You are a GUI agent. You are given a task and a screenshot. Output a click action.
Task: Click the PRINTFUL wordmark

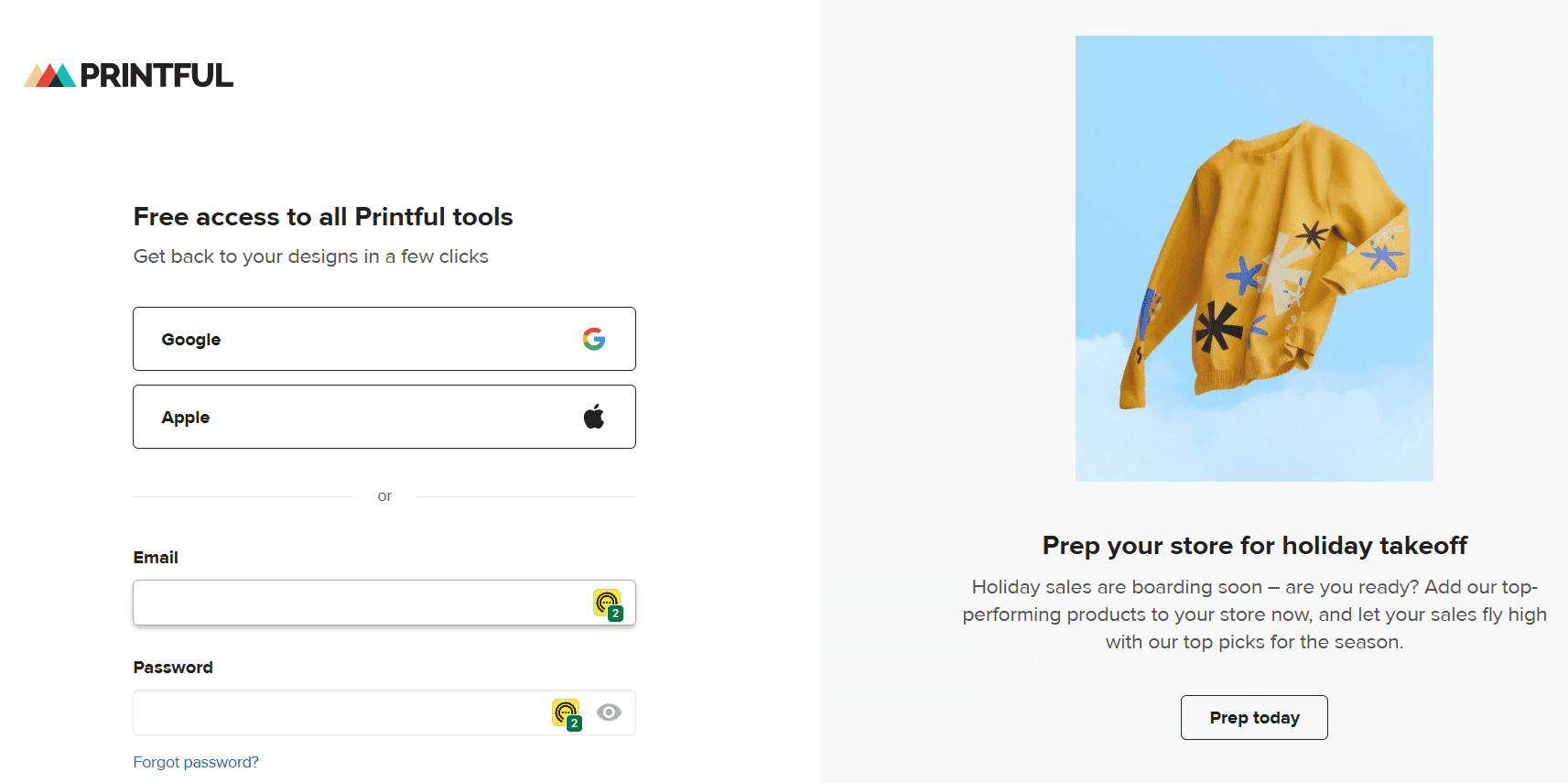coord(156,75)
